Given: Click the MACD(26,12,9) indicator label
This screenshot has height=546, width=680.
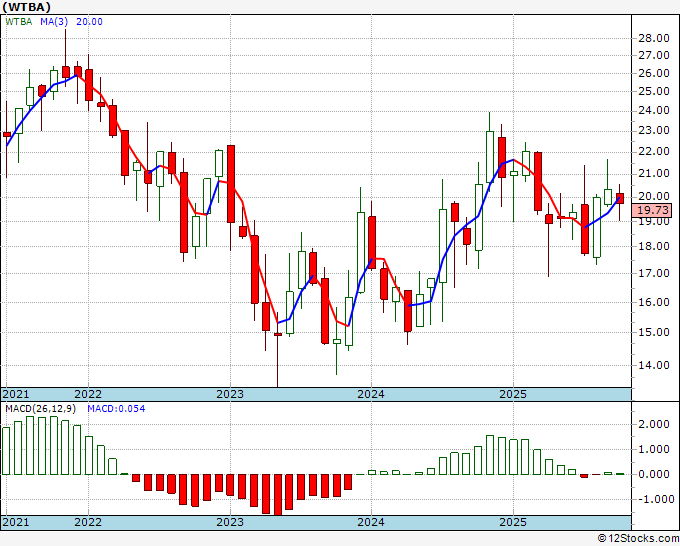Looking at the screenshot, I should pos(41,409).
